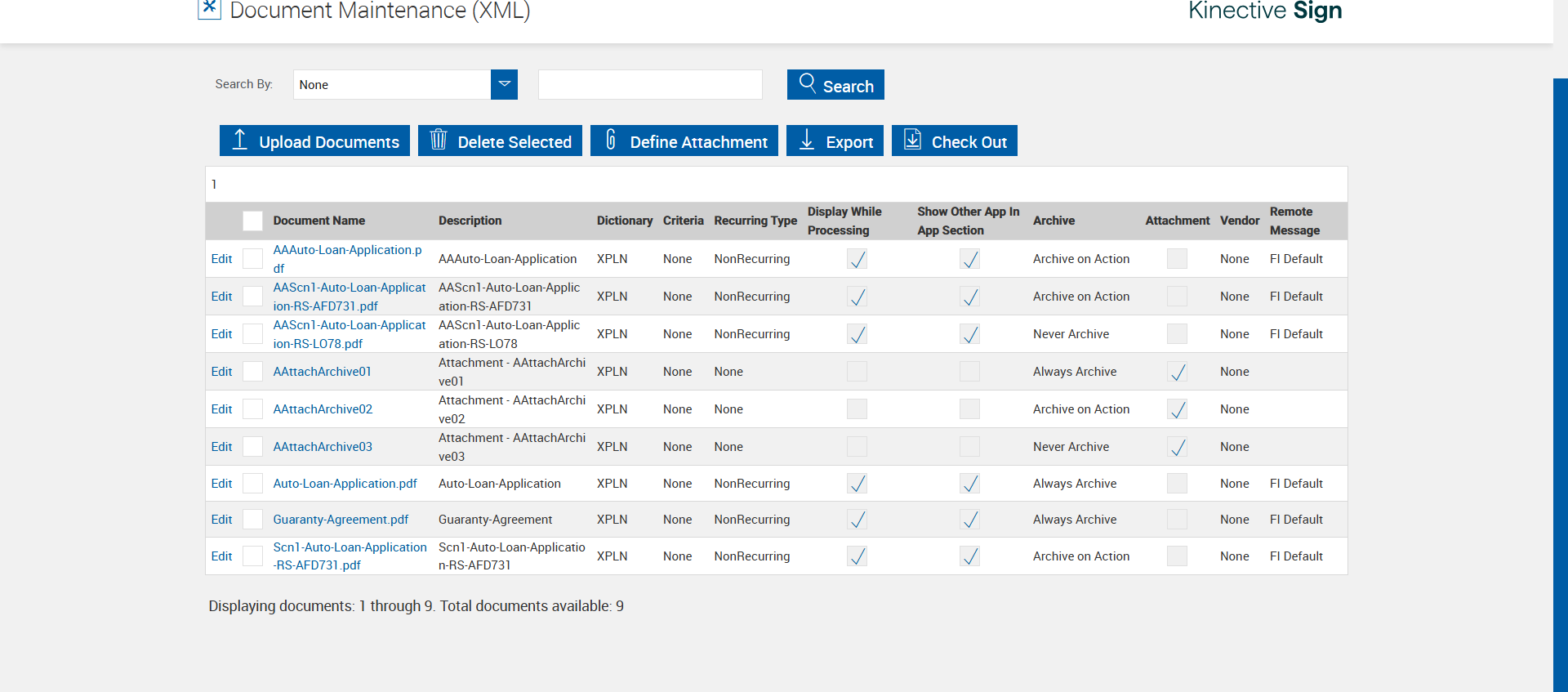Click the Archive column header
This screenshot has height=692, width=1568.
pos(1053,221)
